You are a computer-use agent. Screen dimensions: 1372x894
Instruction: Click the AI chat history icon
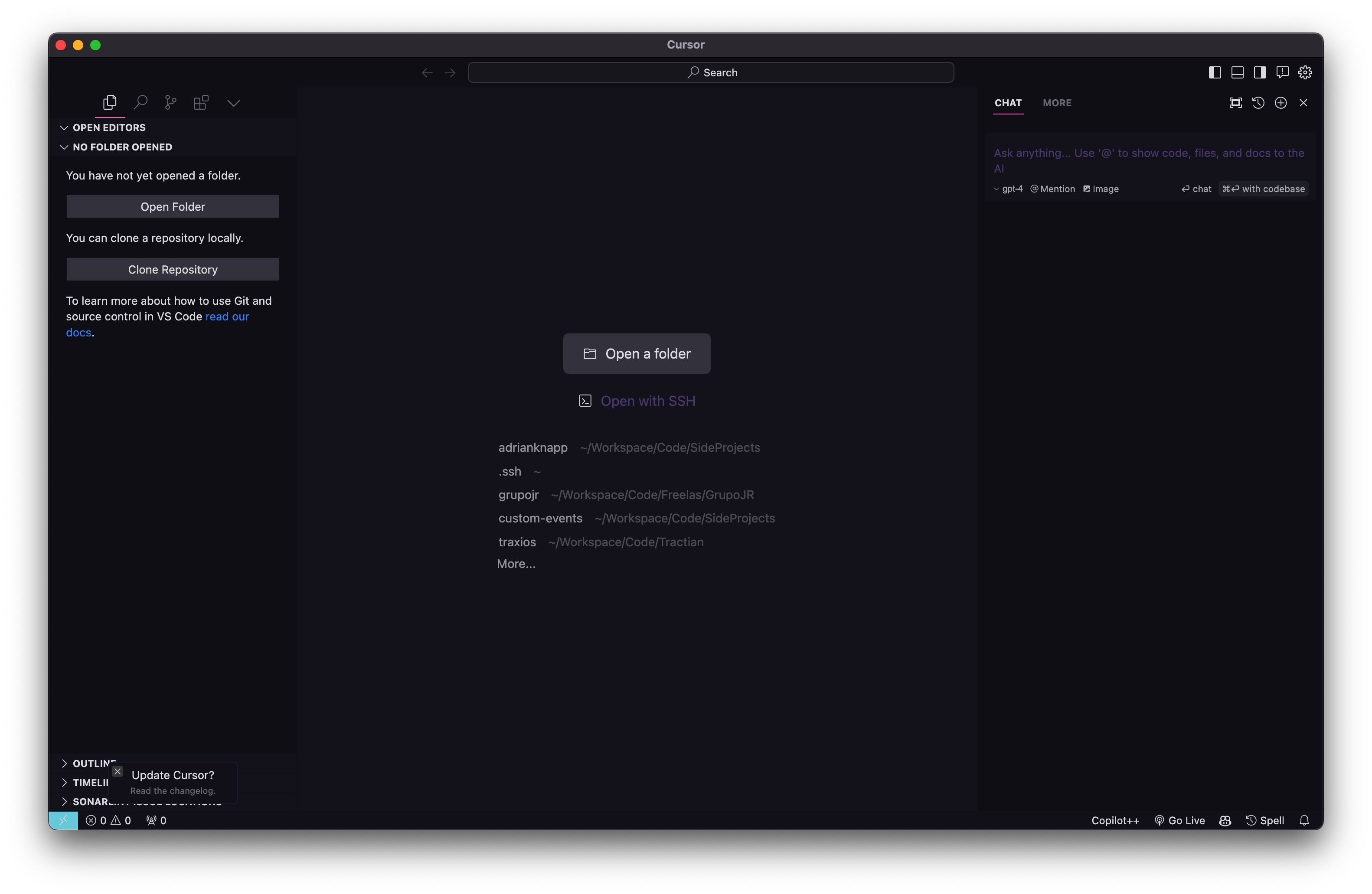pos(1258,102)
